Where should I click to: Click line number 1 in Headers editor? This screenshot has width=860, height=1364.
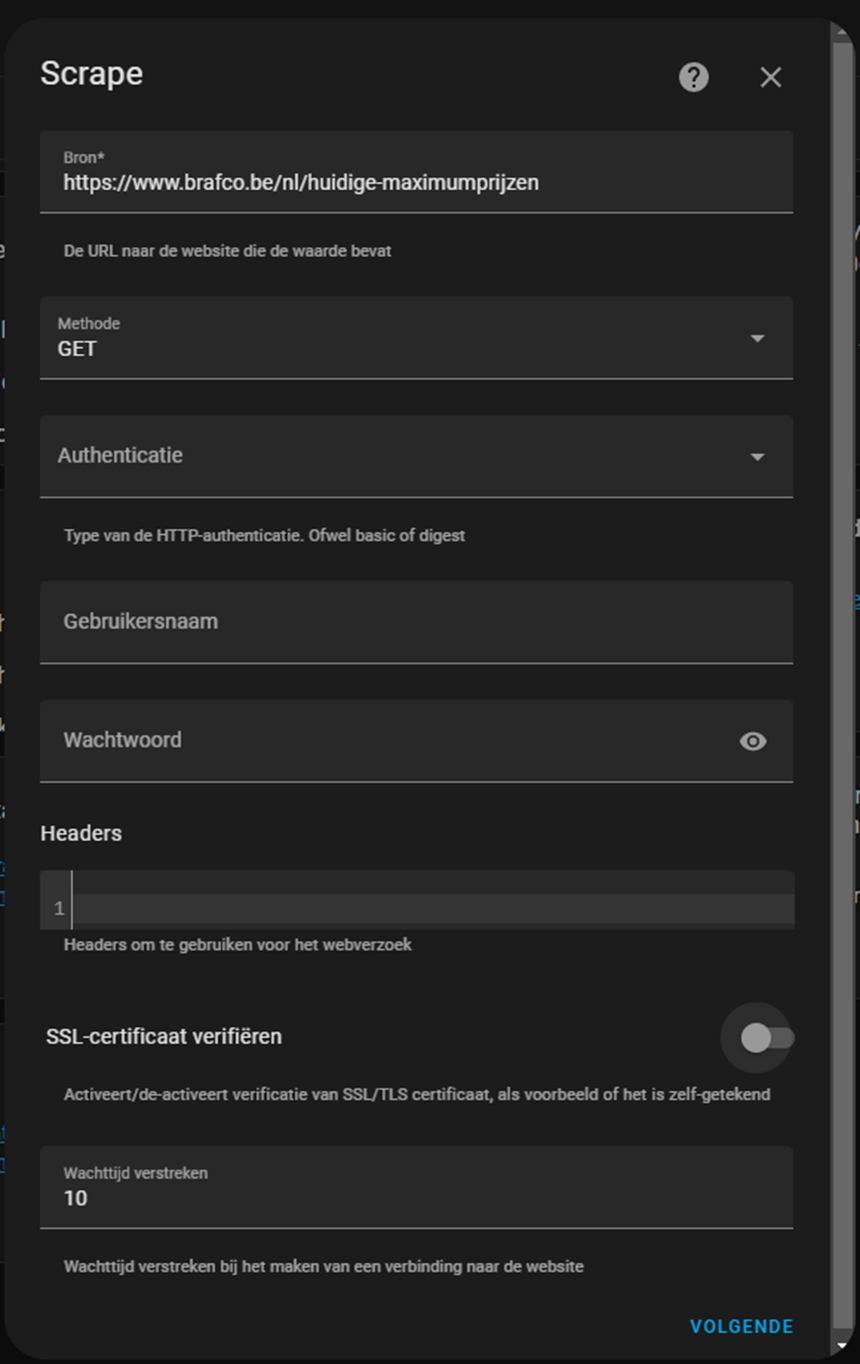pos(57,906)
